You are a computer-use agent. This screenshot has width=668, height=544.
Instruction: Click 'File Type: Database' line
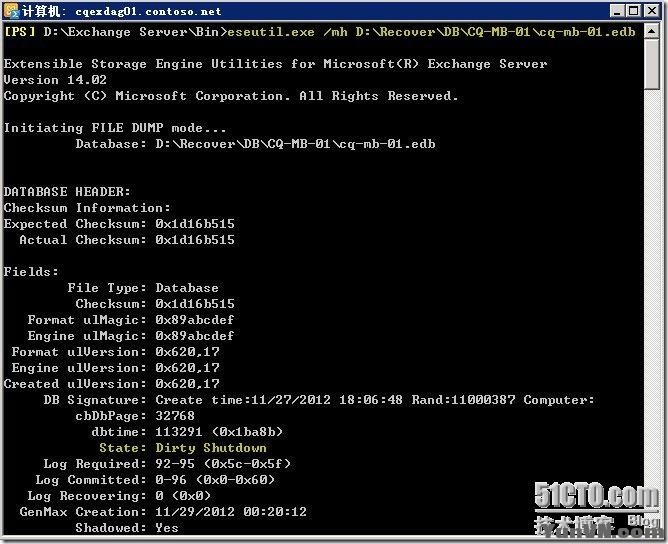143,288
